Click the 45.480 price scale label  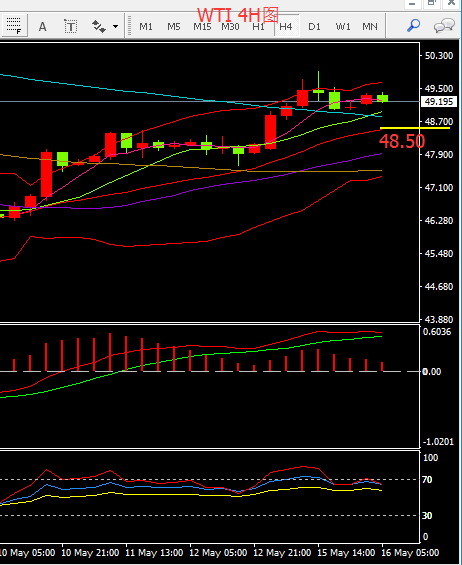click(x=439, y=253)
